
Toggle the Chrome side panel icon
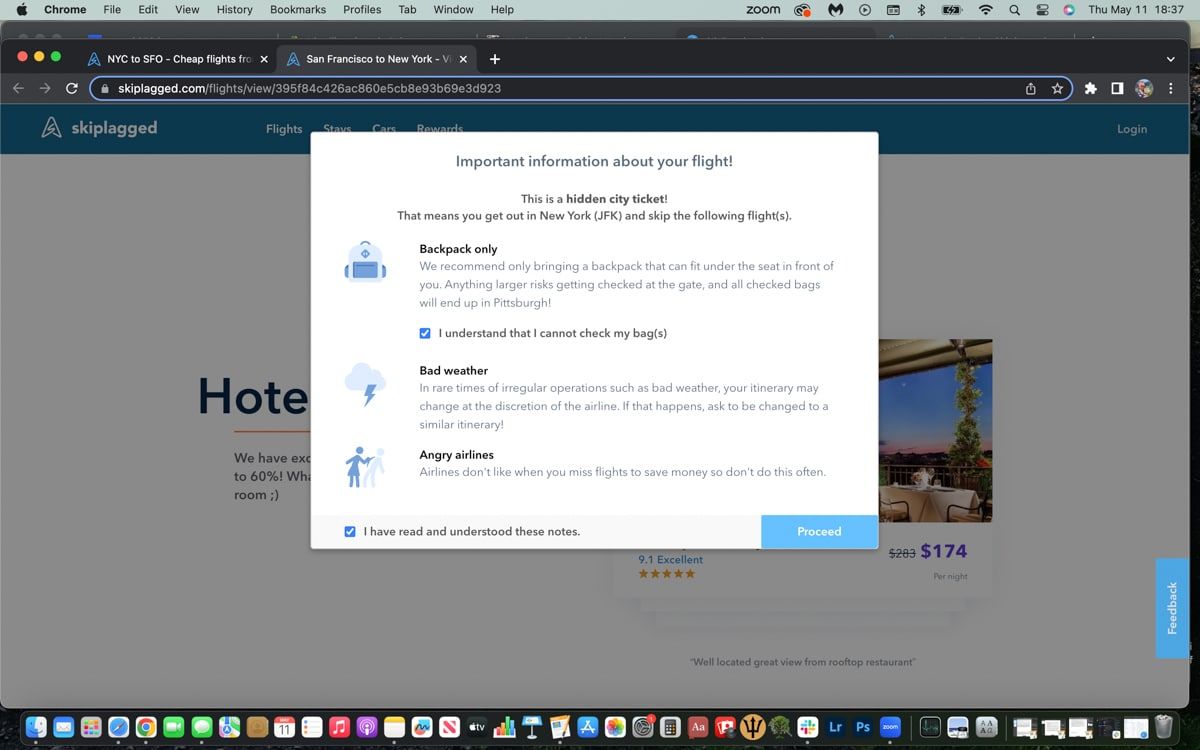(1117, 88)
